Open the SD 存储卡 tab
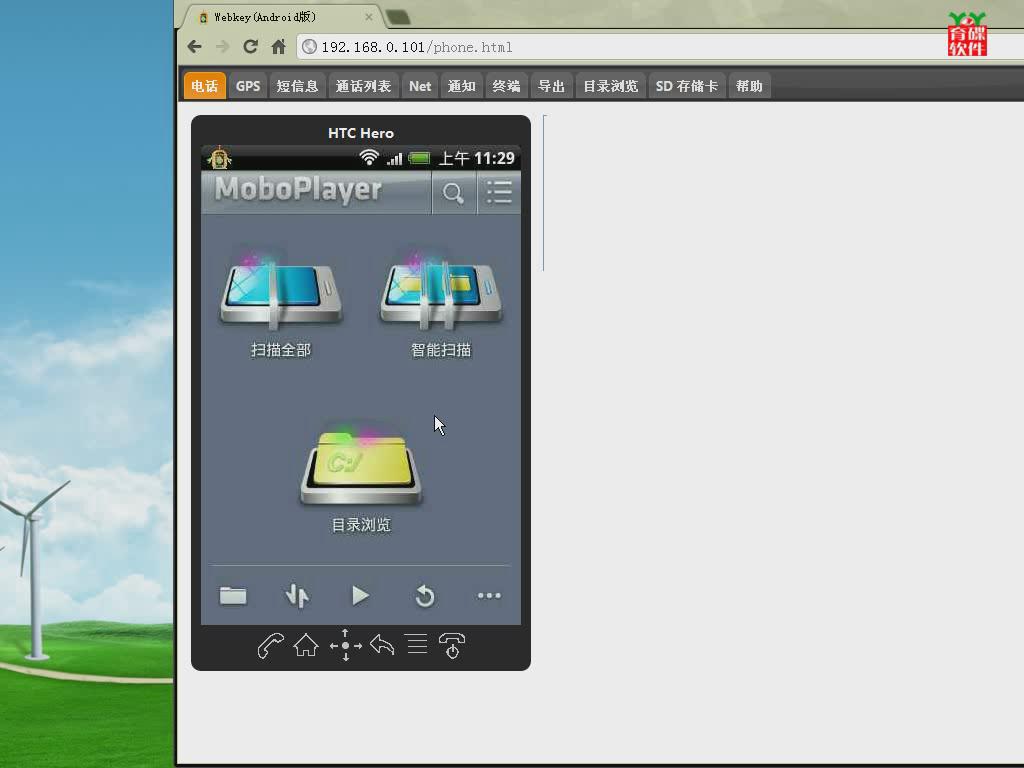Screen dimensions: 1024x768 [686, 86]
